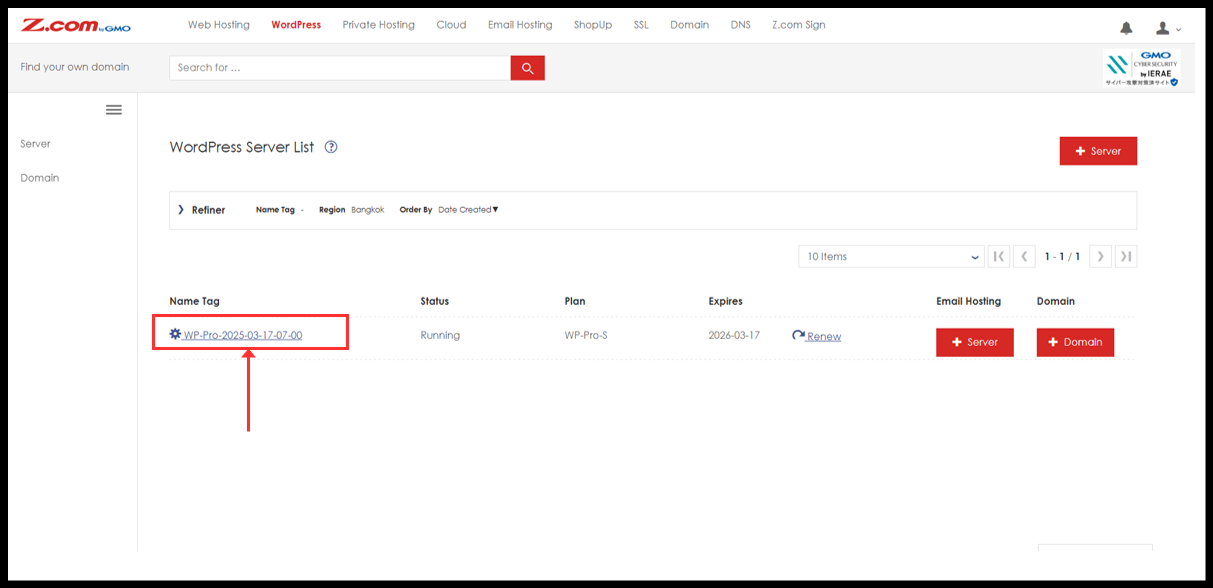Click the WP-Pro-S plan cell
This screenshot has height=588, width=1213.
(586, 336)
